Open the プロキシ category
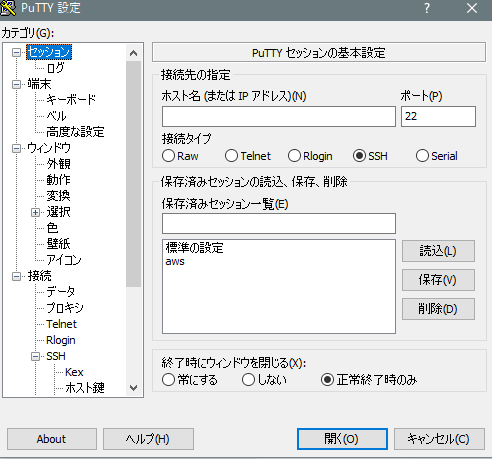The image size is (492, 459). tap(65, 308)
